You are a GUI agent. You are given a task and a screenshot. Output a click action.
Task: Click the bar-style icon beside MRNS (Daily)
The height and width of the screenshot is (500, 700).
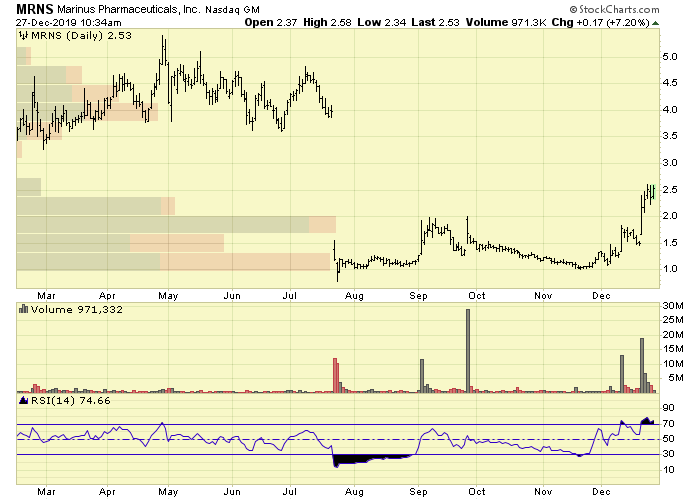pyautogui.click(x=24, y=36)
